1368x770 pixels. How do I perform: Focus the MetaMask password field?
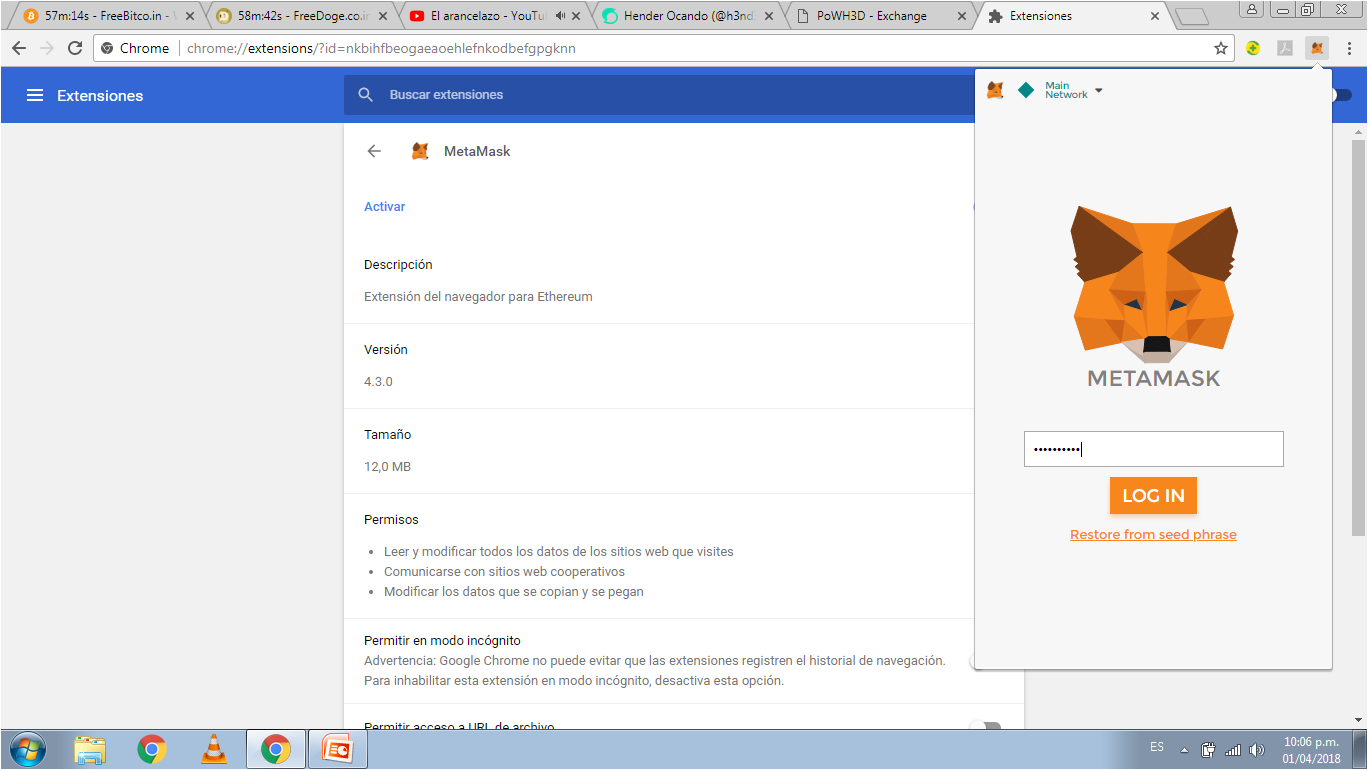[1153, 449]
